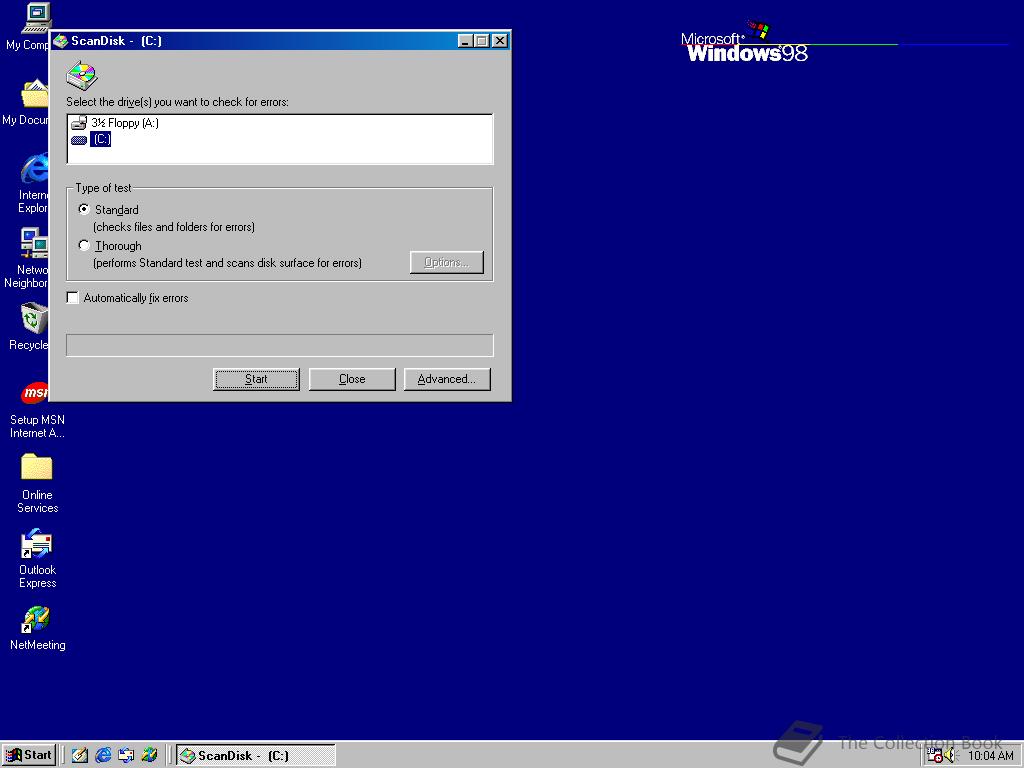Open NetMeeting desktop shortcut
This screenshot has width=1024, height=768.
(x=37, y=628)
